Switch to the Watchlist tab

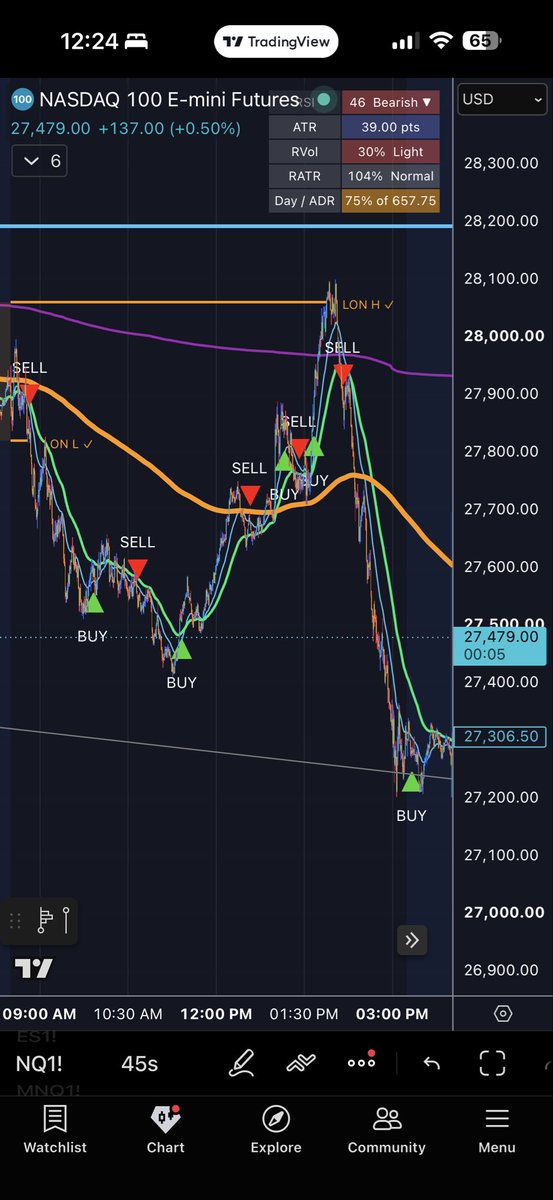(x=56, y=1130)
